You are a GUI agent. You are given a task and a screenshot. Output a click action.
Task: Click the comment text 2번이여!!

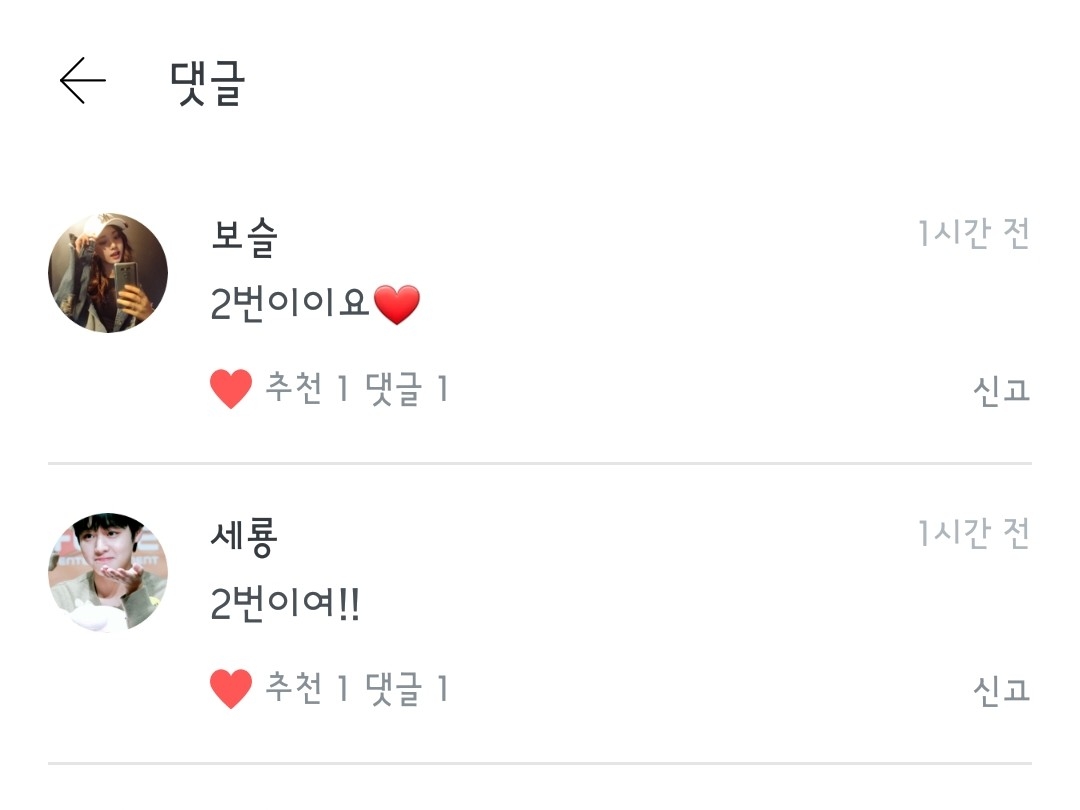point(285,605)
